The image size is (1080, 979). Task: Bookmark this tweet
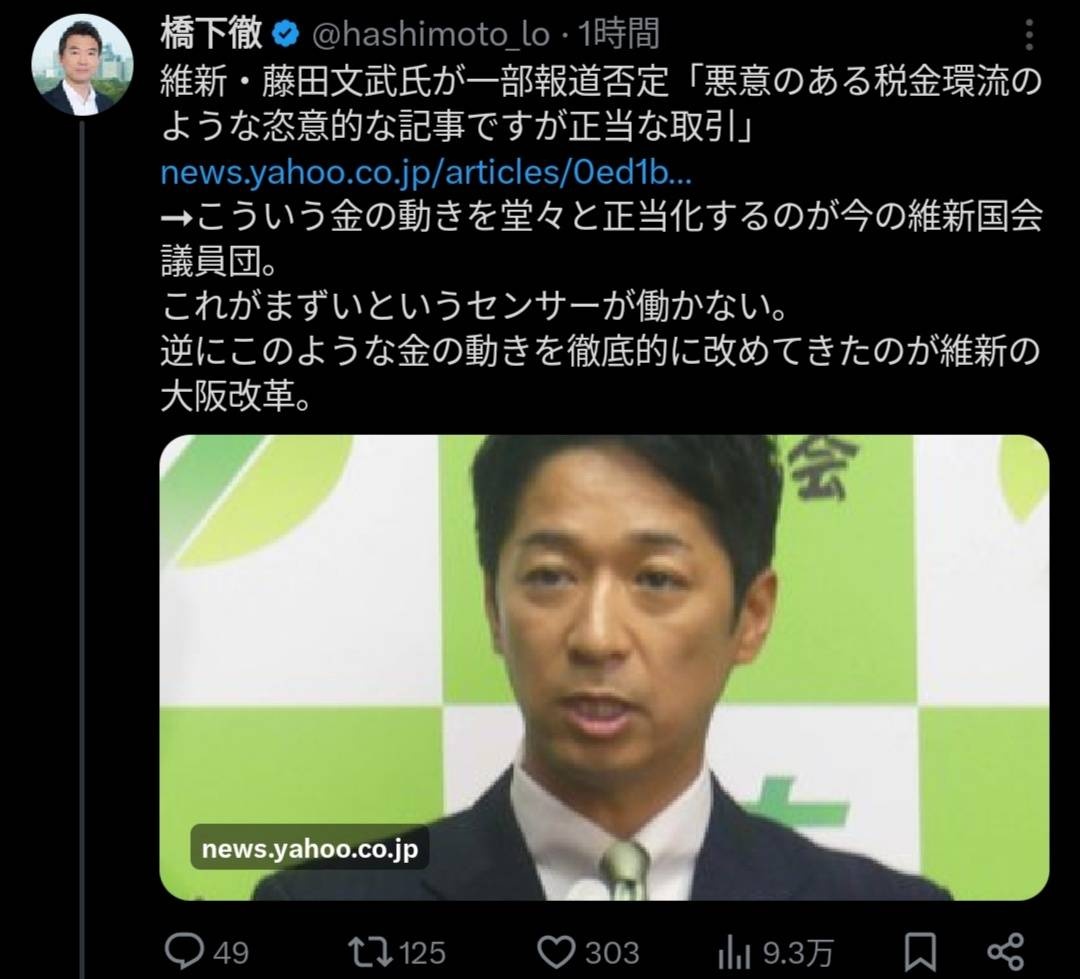pos(920,952)
